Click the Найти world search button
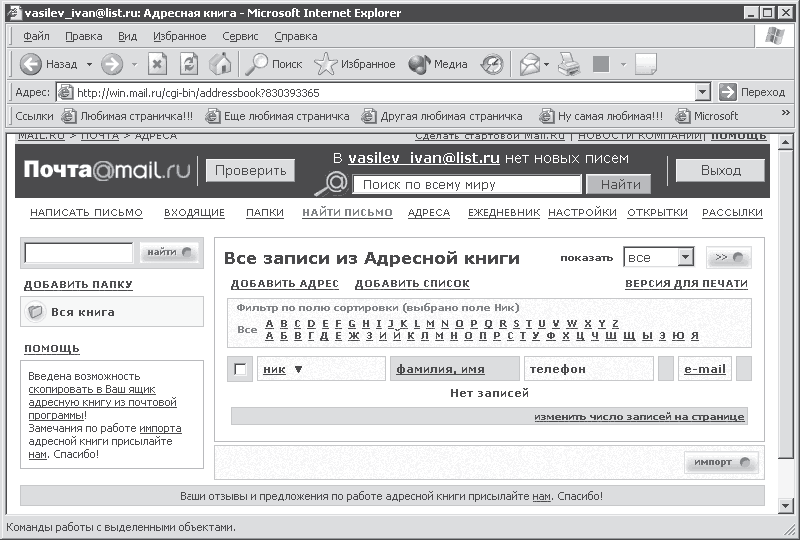Screen dimensions: 800x540 [x=619, y=184]
